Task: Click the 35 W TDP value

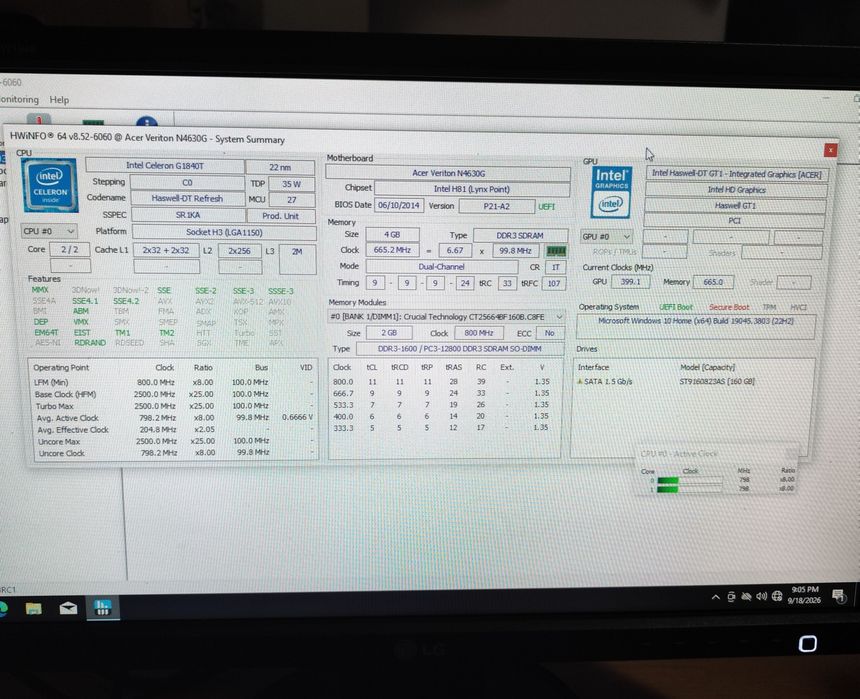Action: click(291, 184)
